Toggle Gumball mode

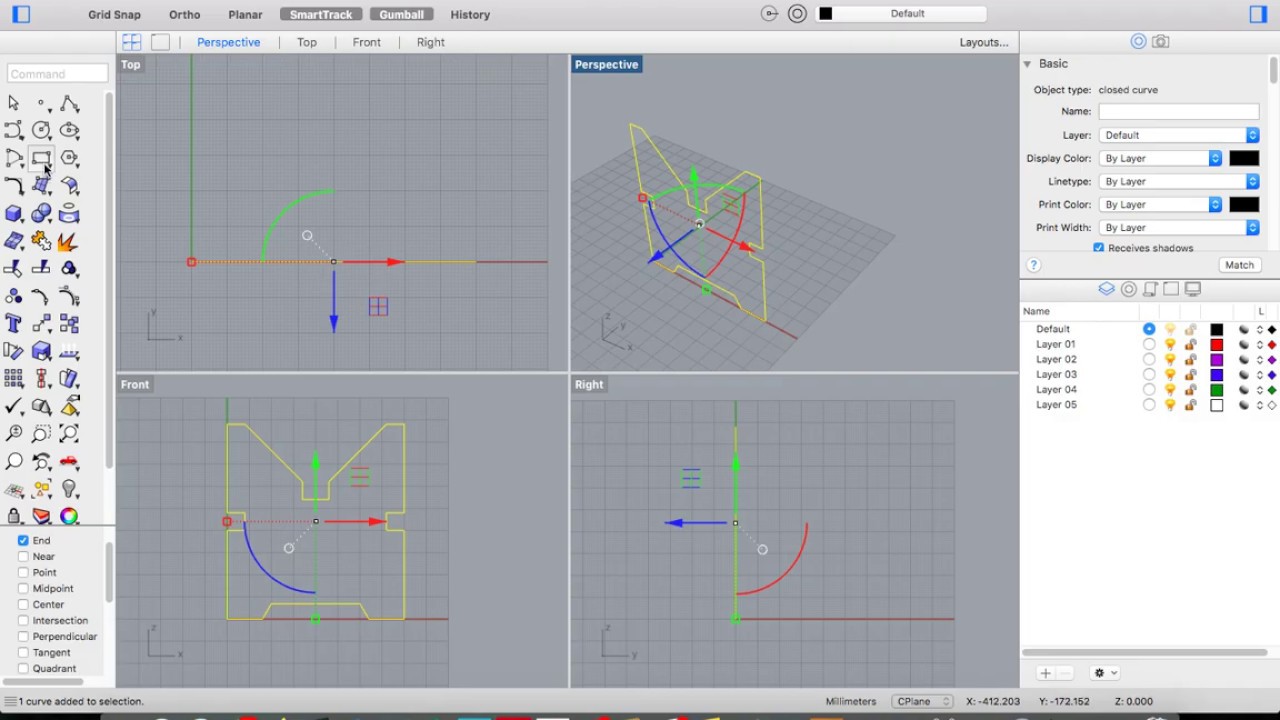[x=401, y=15]
